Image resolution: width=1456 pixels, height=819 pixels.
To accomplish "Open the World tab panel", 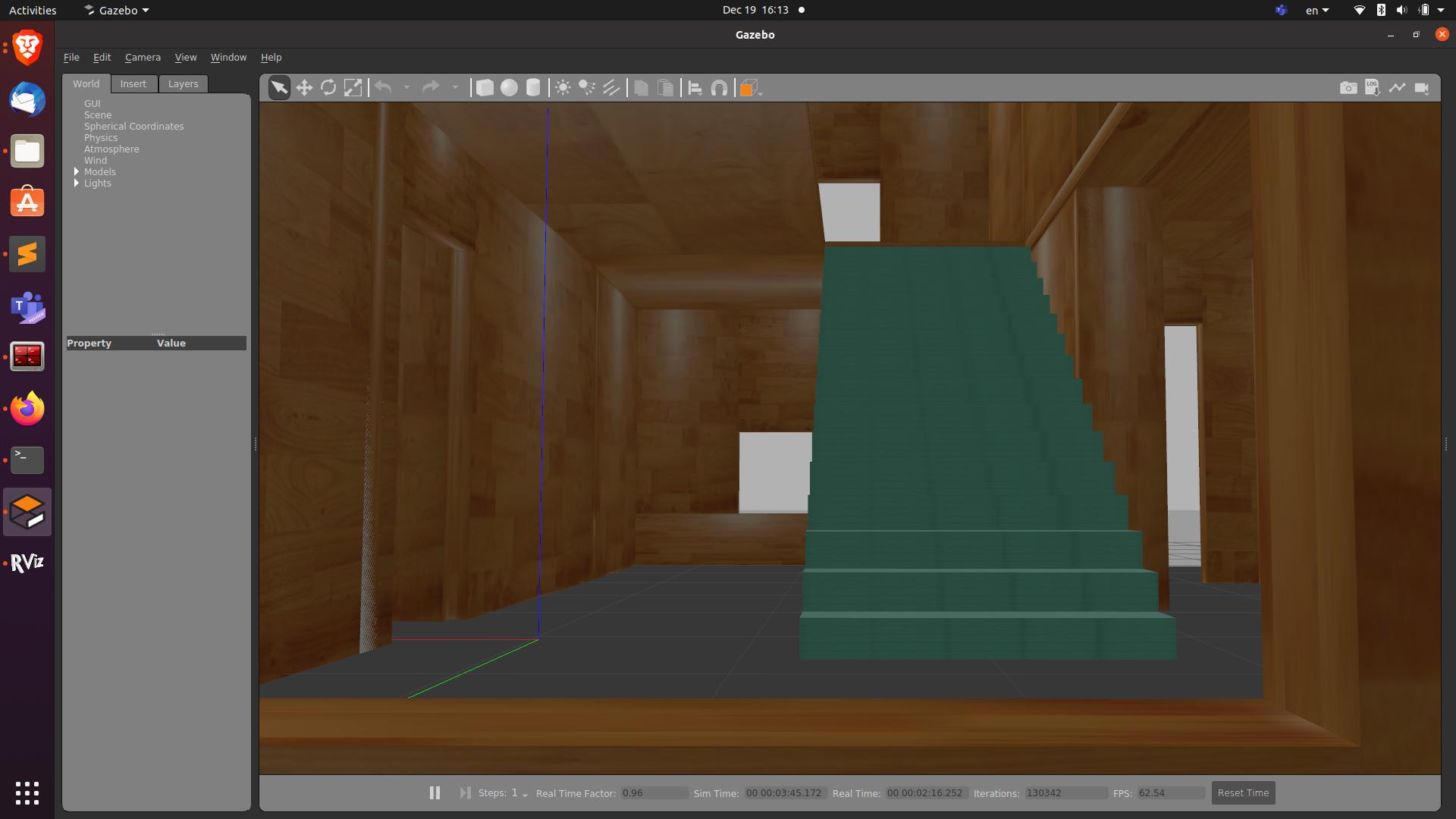I will [86, 83].
